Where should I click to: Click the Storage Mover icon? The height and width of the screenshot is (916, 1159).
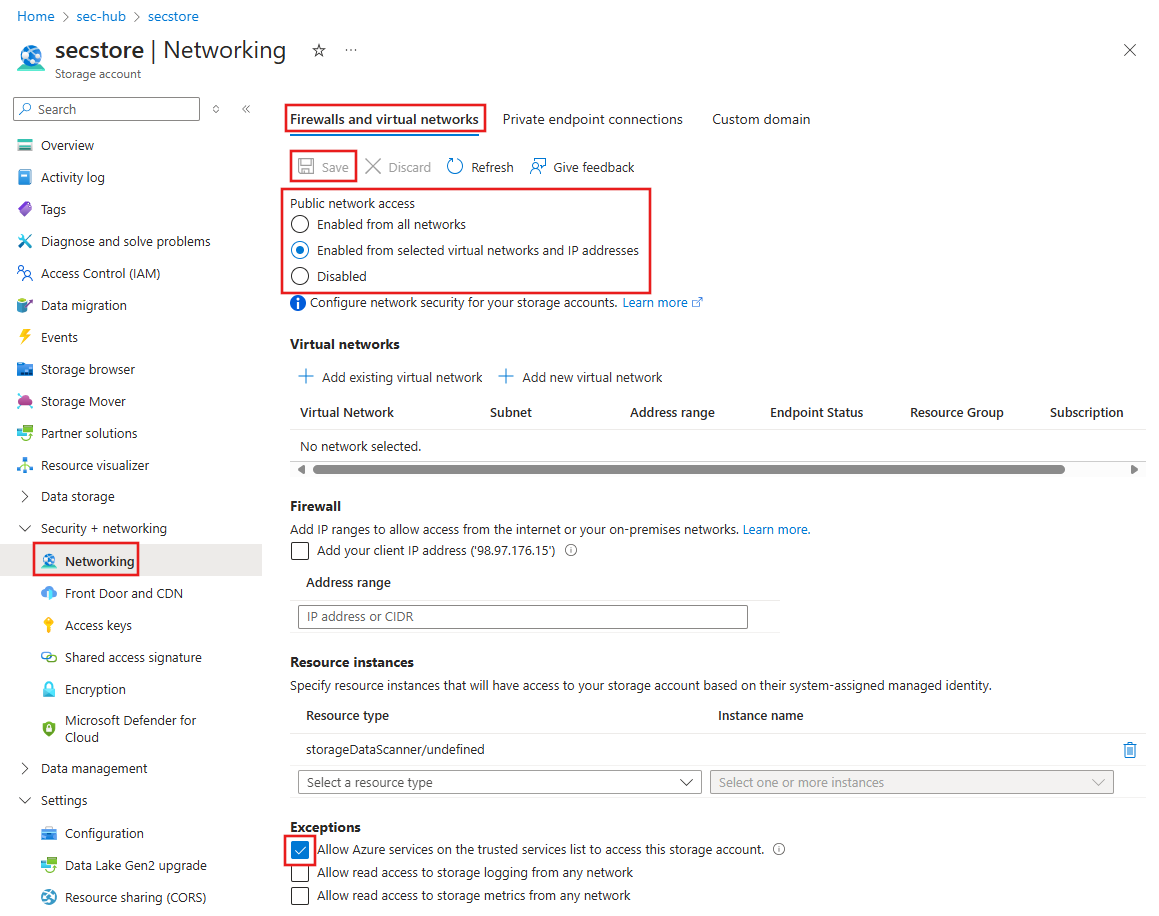pos(25,401)
